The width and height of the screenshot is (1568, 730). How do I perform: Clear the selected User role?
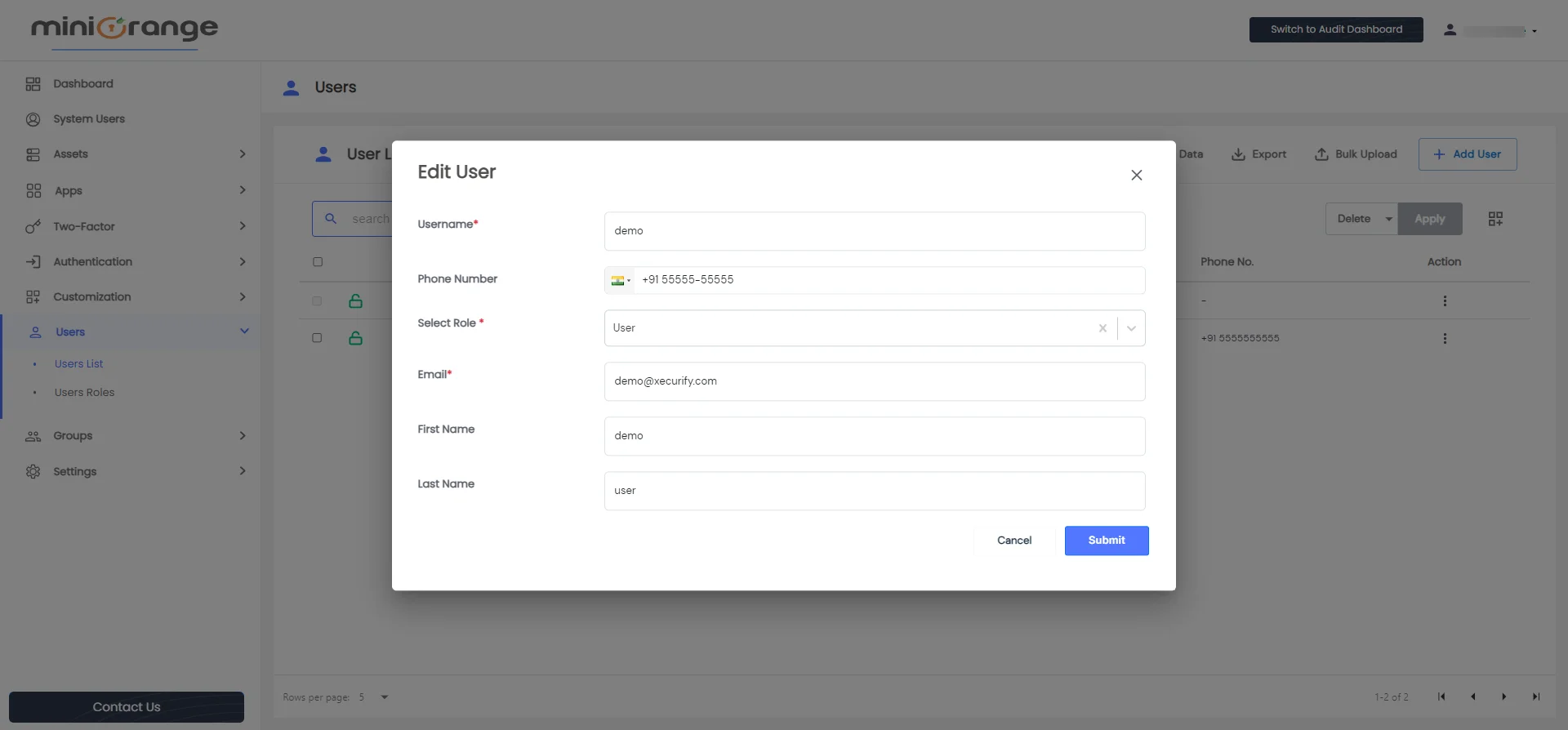(1102, 328)
